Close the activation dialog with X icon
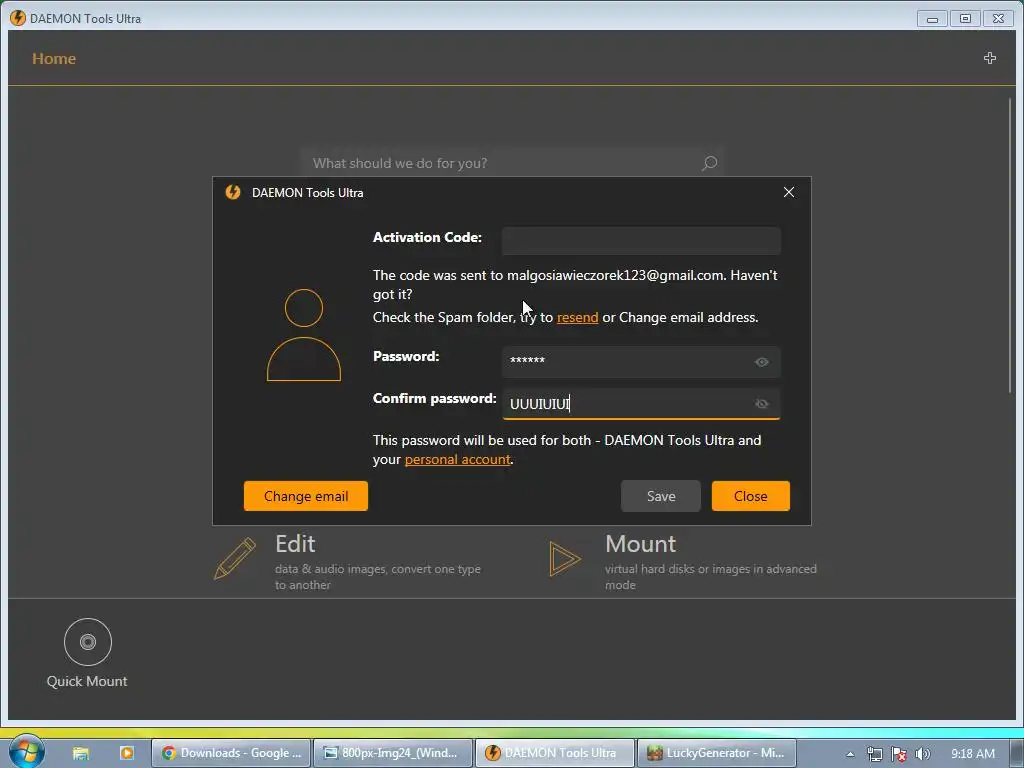Viewport: 1024px width, 768px height. click(x=789, y=192)
